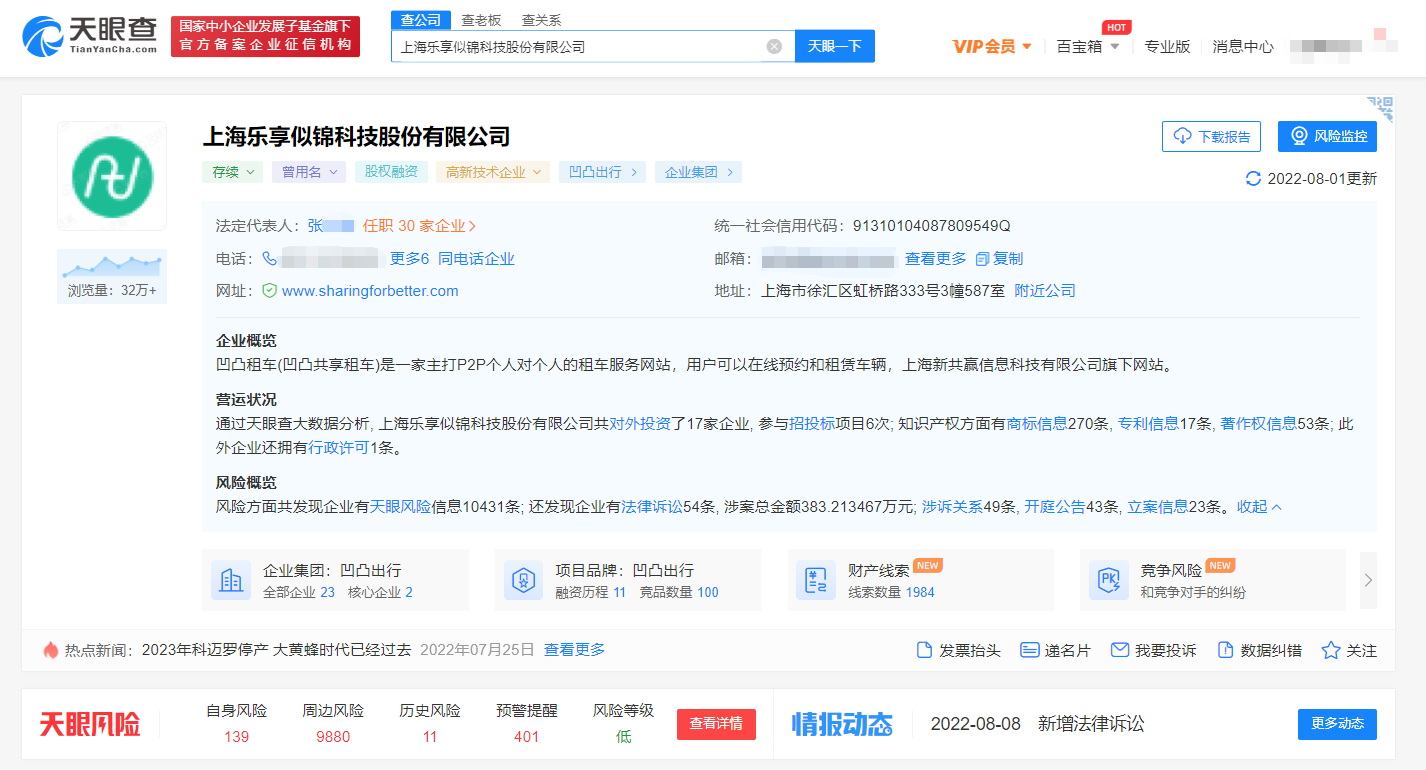Image resolution: width=1426 pixels, height=770 pixels.
Task: Click the copy icon beside 复制
Action: tap(982, 259)
